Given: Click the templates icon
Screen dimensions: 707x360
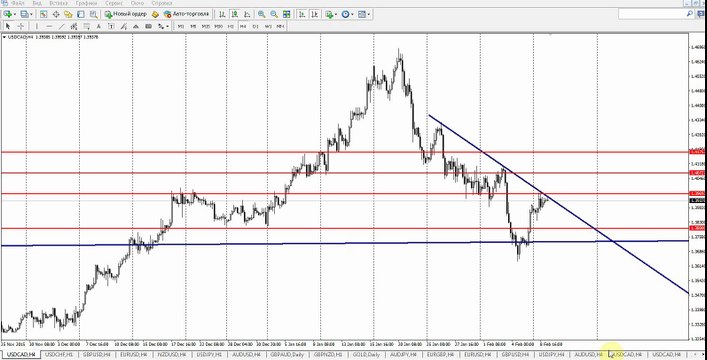Looking at the screenshot, I should [x=362, y=14].
